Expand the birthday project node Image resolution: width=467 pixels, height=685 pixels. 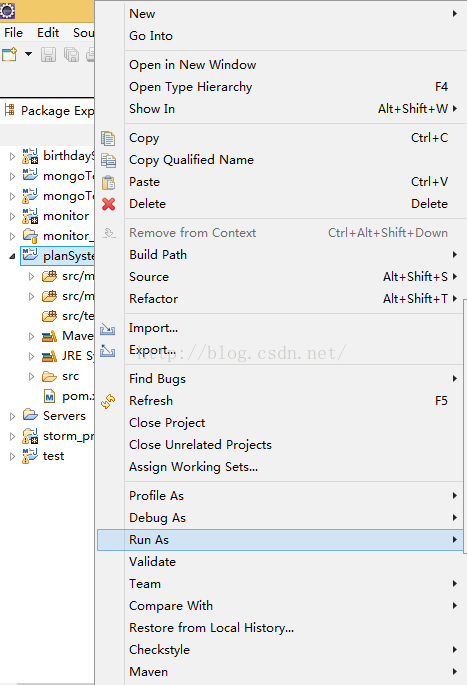point(12,156)
